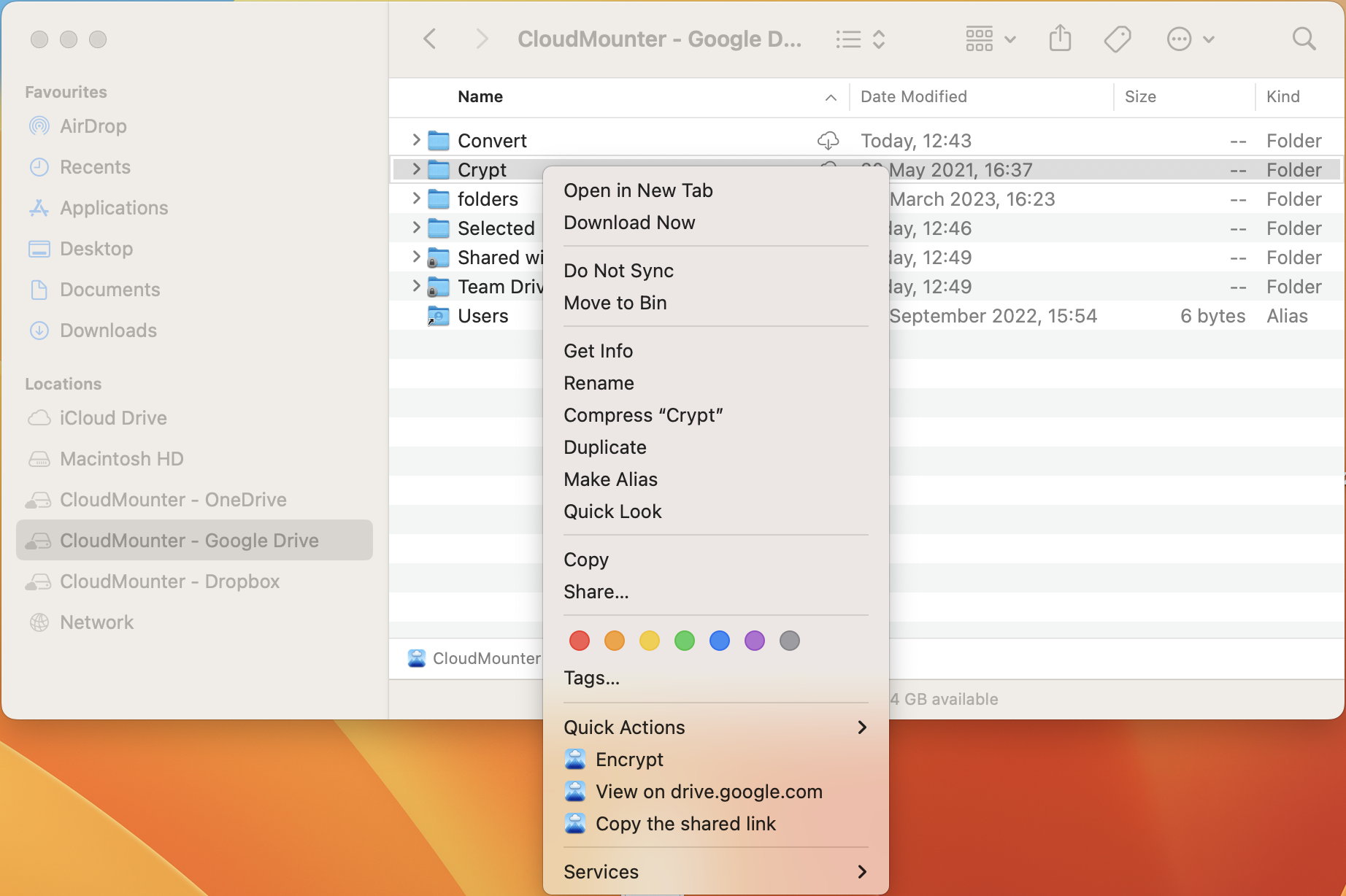Choose Duplicate from context menu
1346x896 pixels.
715,447
